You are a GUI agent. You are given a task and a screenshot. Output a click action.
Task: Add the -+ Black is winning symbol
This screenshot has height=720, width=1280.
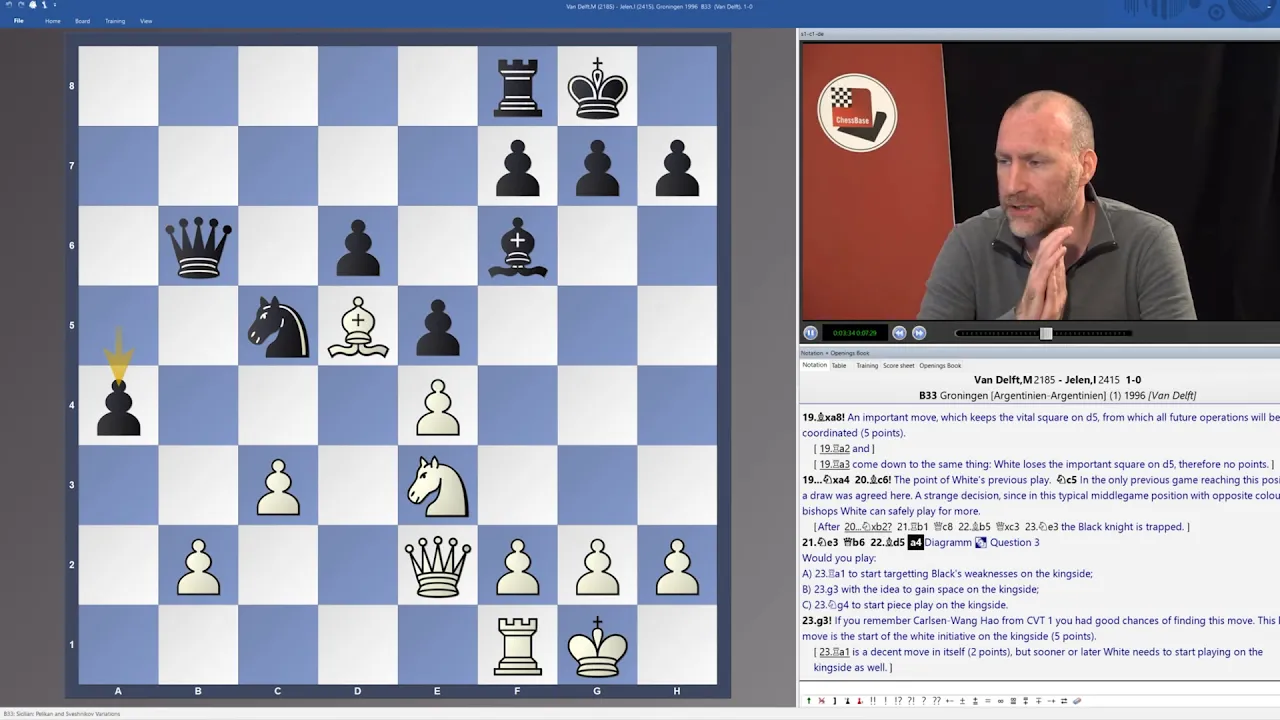pos(1051,701)
